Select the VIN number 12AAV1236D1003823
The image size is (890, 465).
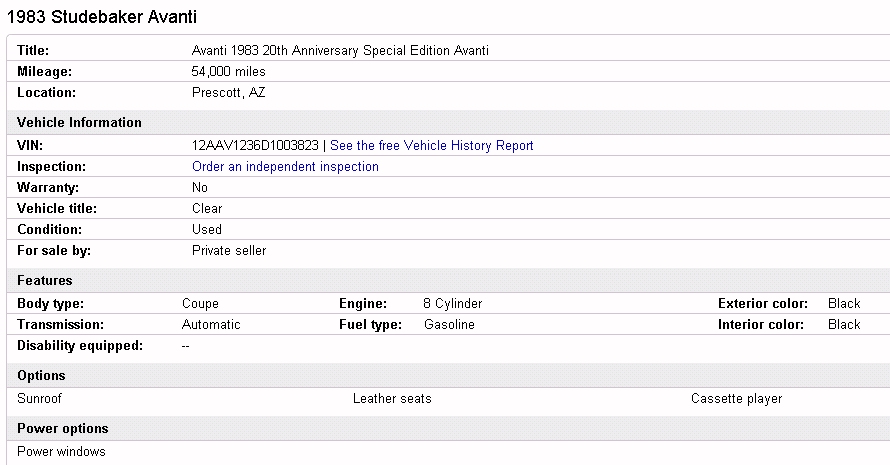(x=255, y=146)
